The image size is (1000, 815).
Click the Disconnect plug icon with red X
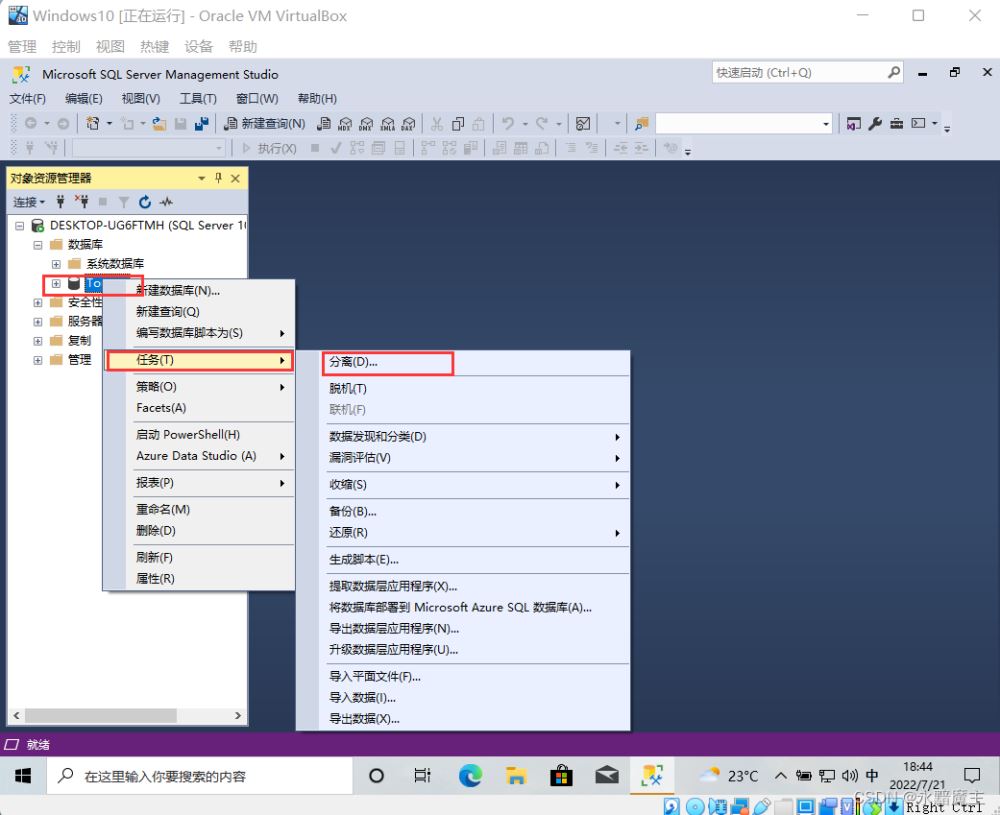point(82,202)
